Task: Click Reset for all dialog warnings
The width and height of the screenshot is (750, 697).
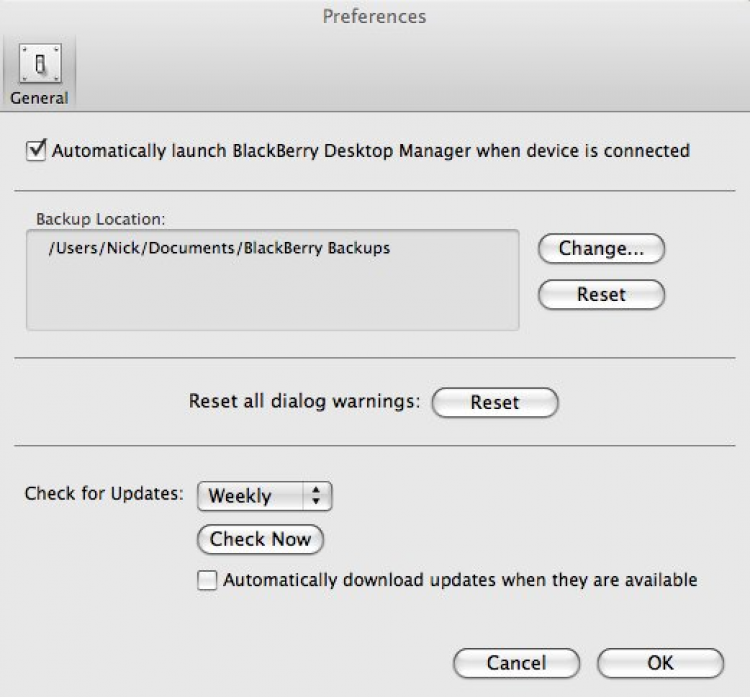Action: [495, 402]
